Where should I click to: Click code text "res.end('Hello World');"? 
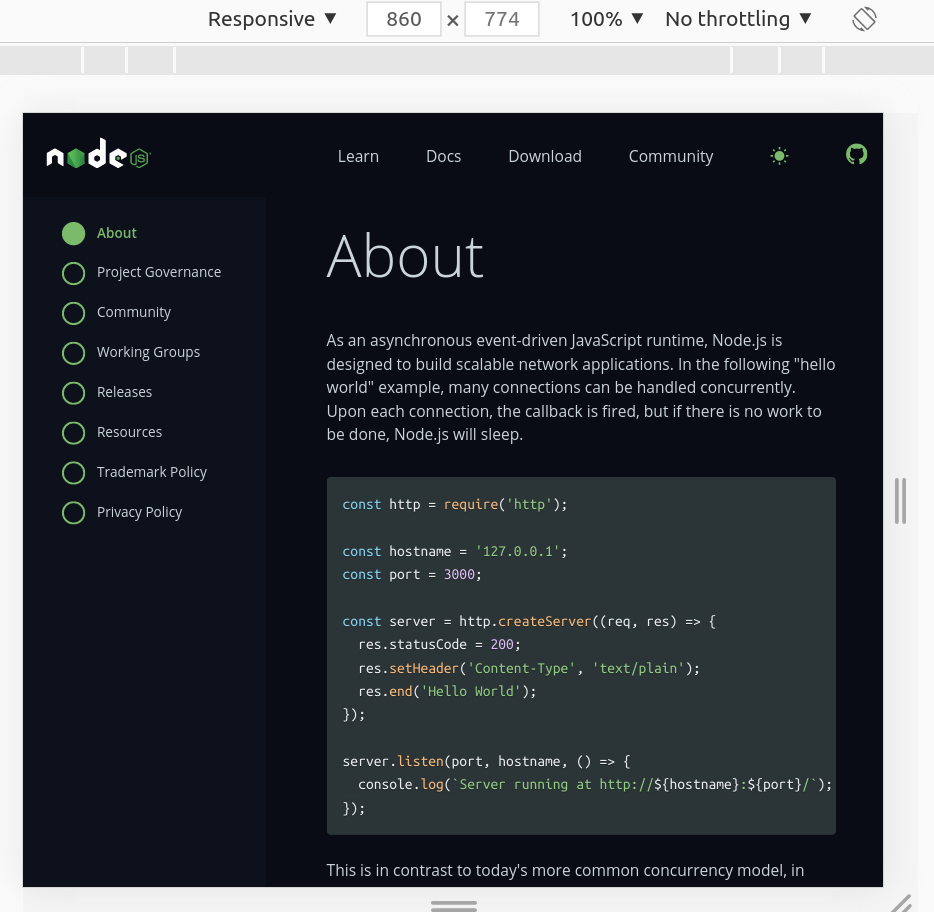[447, 691]
